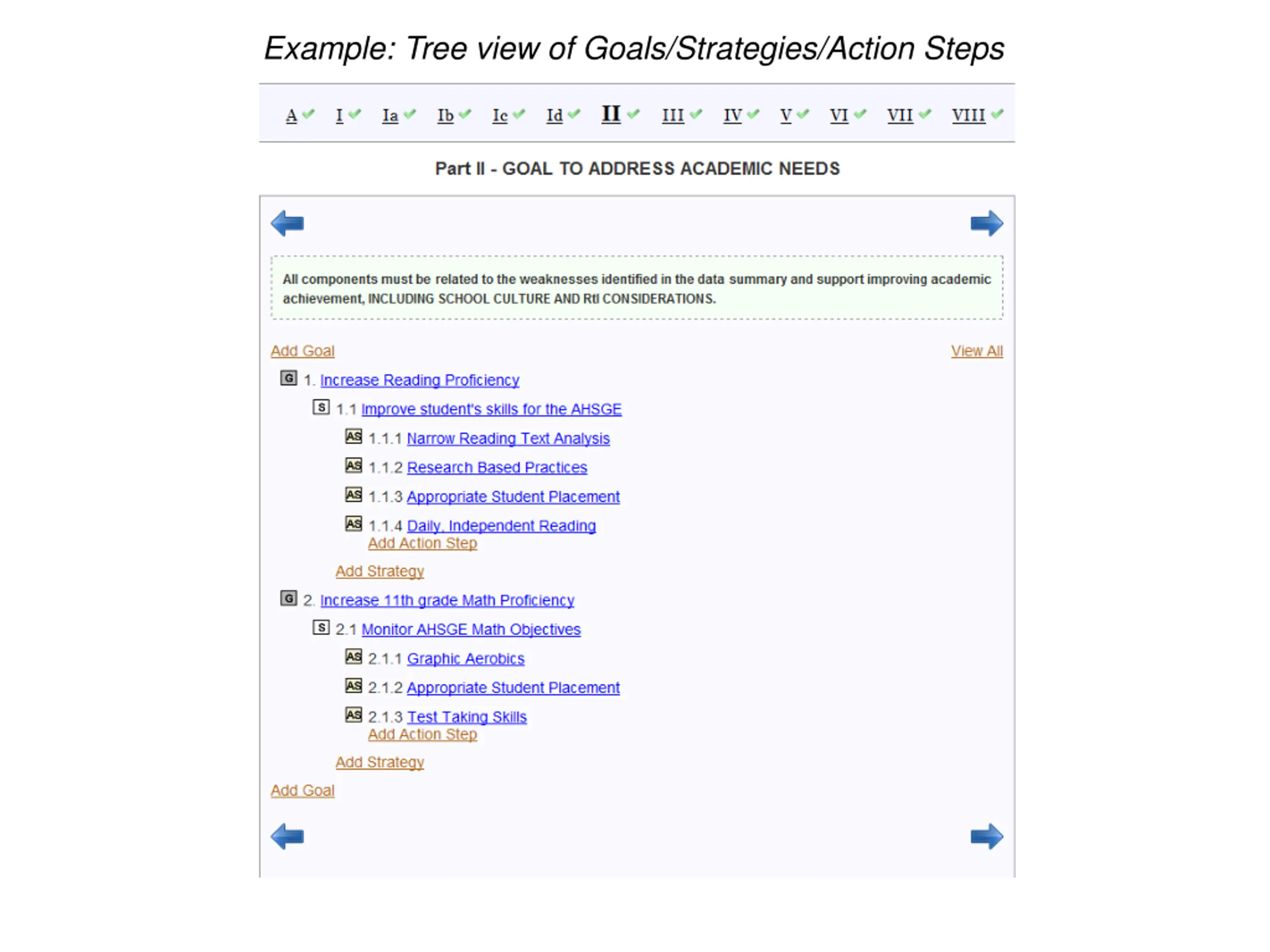This screenshot has width=1270, height=952.
Task: Open Research Based Practices action step
Action: pos(497,468)
